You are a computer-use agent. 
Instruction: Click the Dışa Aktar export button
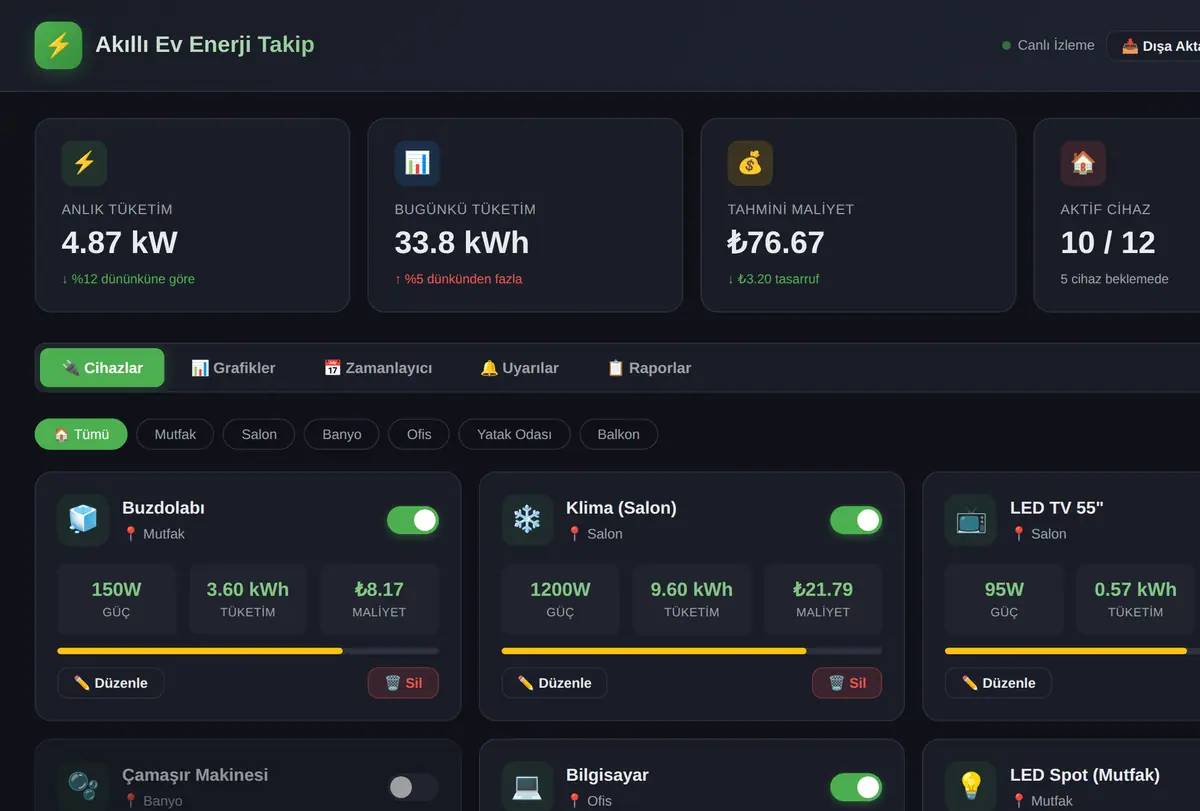click(x=1153, y=46)
